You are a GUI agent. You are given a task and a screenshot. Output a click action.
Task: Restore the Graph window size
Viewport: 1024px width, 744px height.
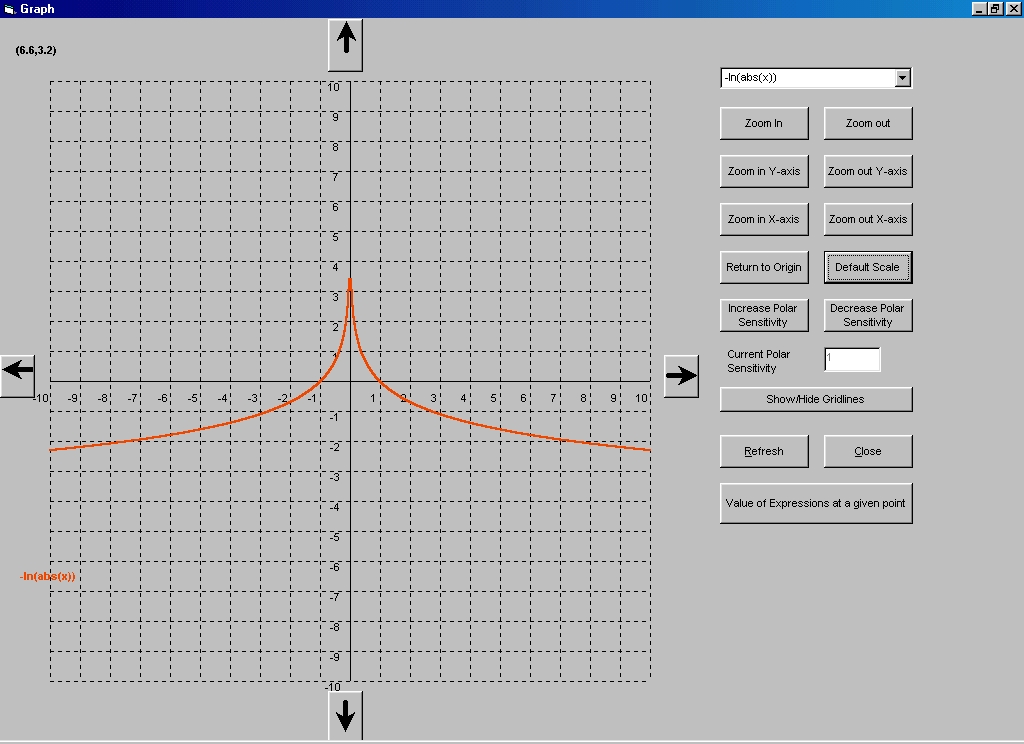995,8
